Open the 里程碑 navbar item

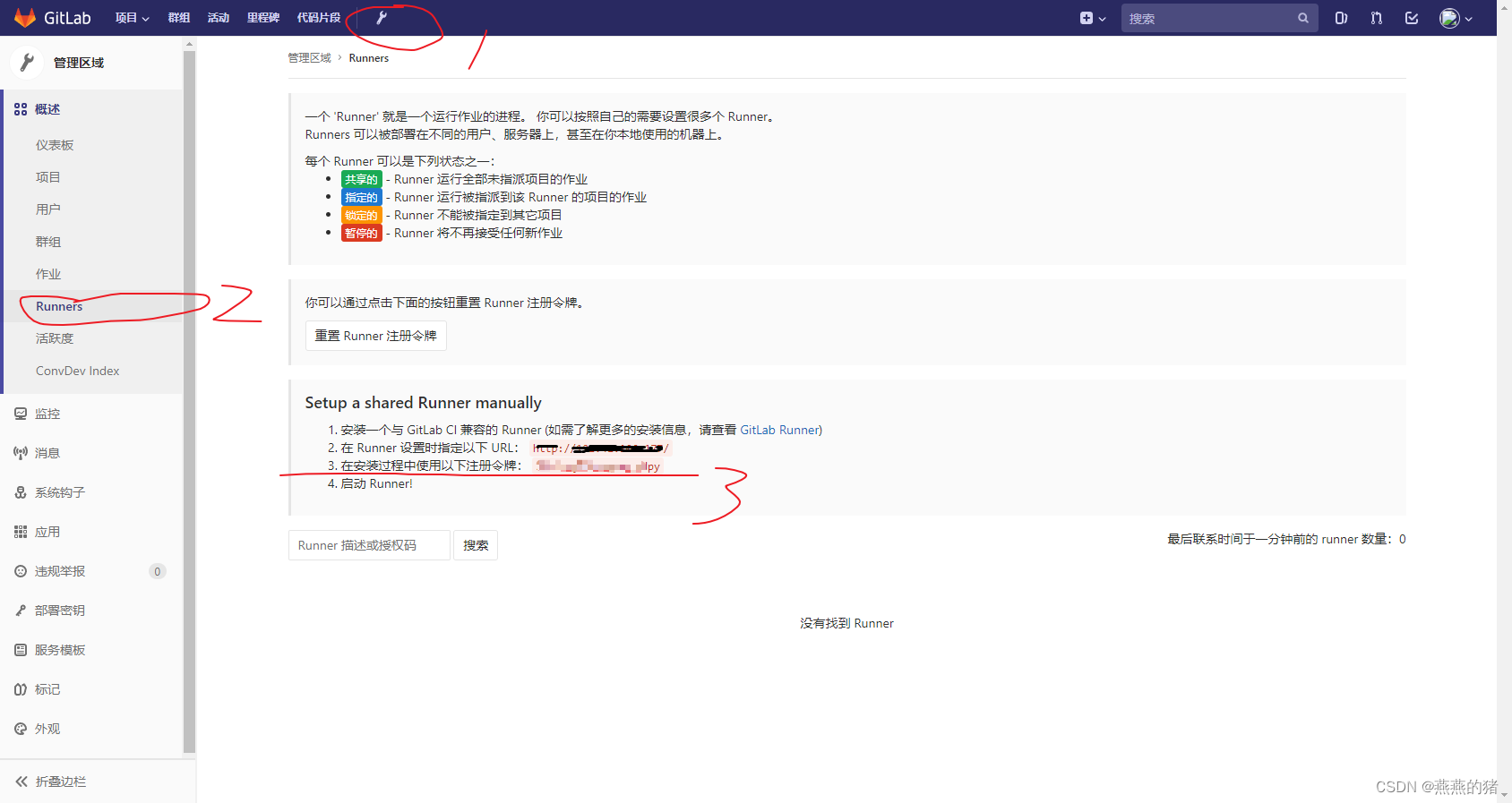click(x=263, y=18)
